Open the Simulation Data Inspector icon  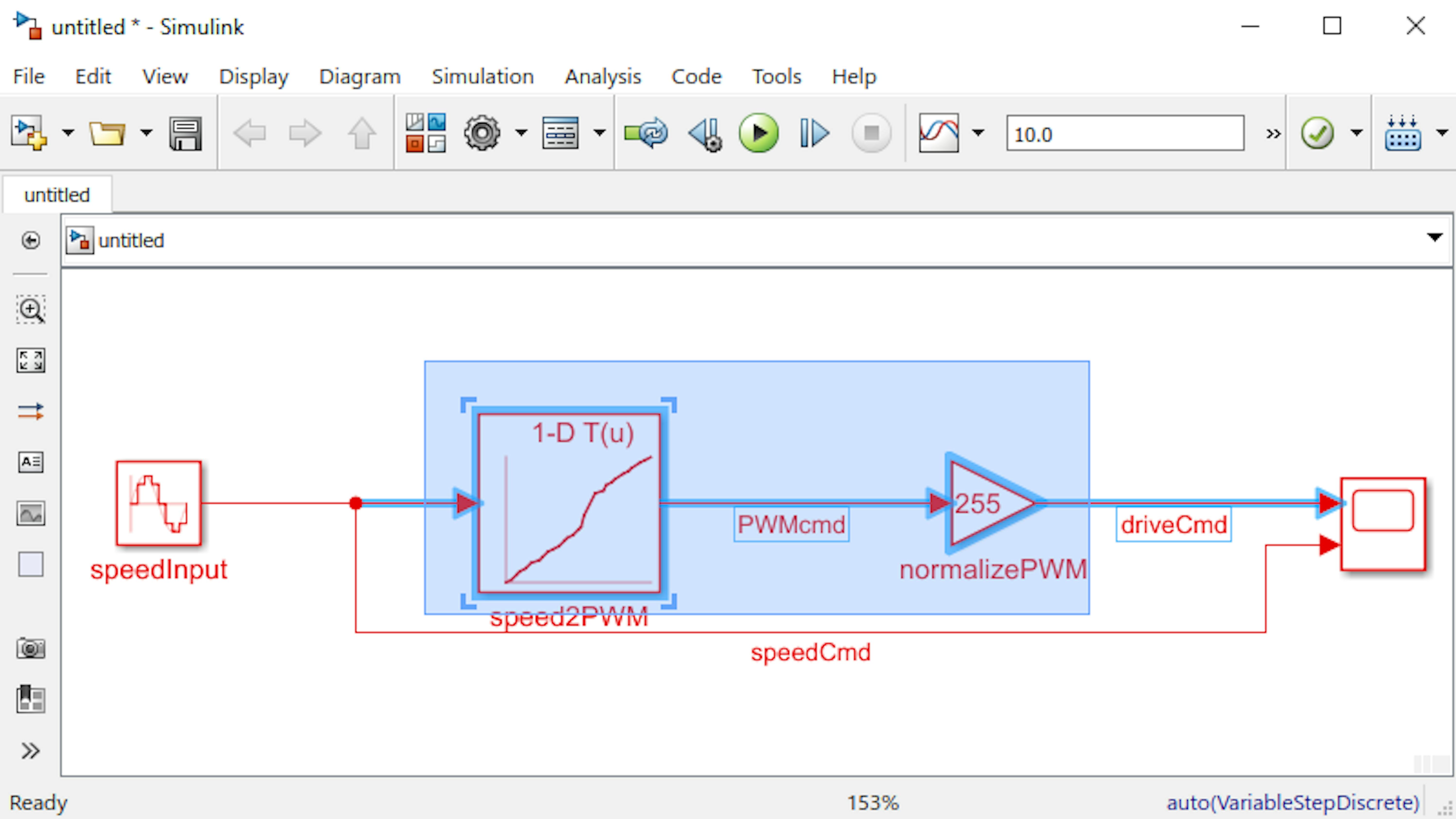939,133
